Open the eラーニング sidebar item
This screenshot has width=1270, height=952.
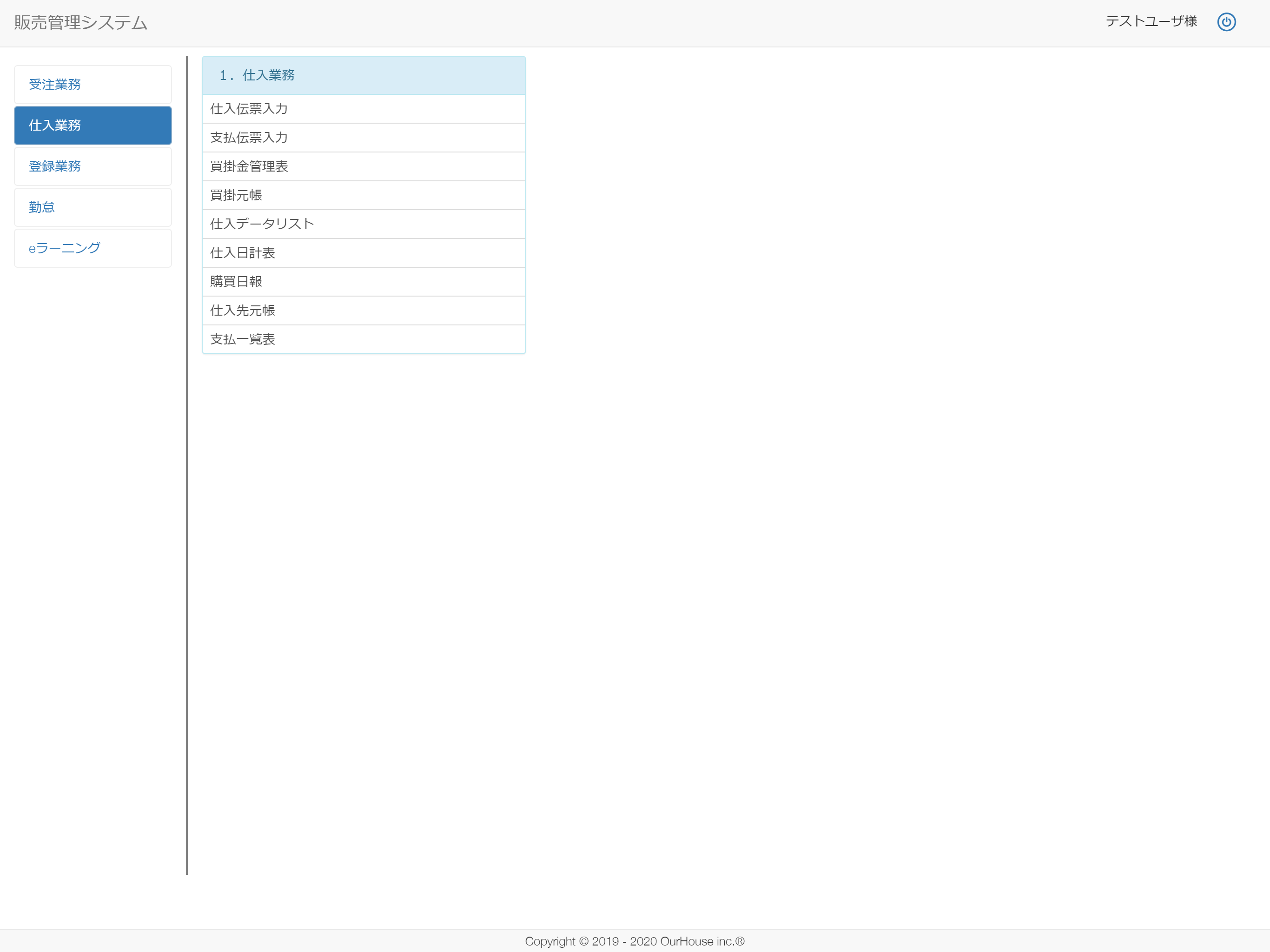93,248
